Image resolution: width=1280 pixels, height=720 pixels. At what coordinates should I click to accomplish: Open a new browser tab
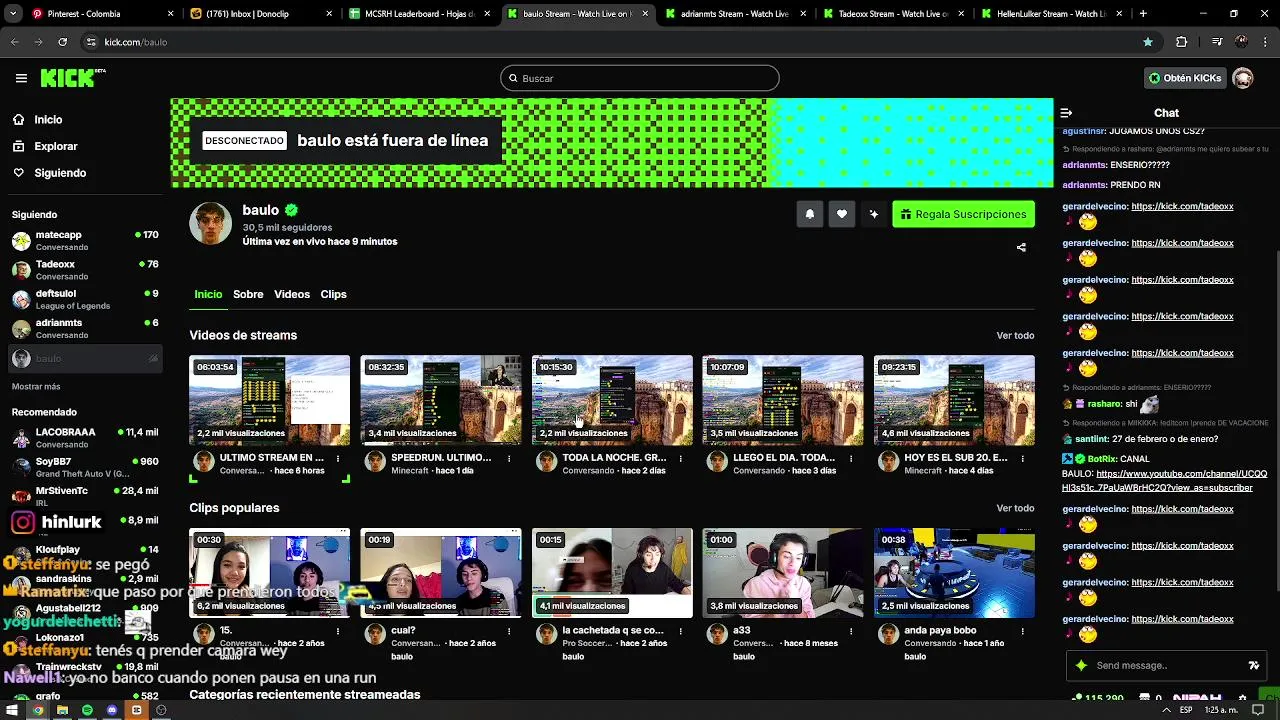coord(1143,14)
